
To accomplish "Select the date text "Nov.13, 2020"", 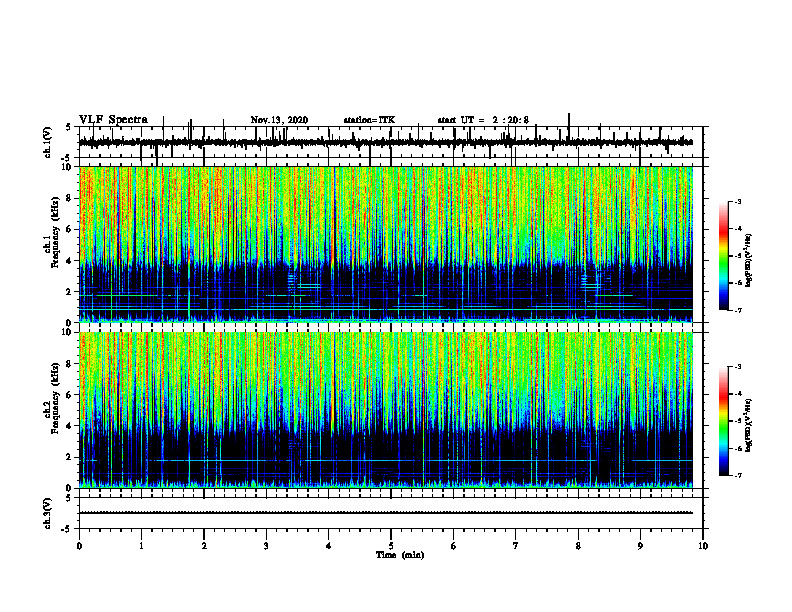I will point(279,120).
